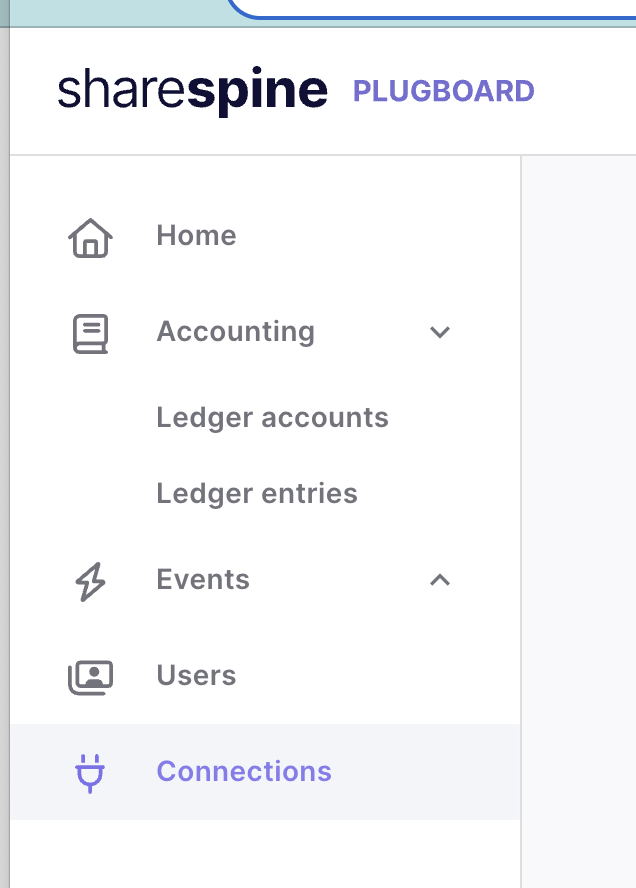Click the PLUGBOARD header text
The image size is (636, 888).
point(443,91)
